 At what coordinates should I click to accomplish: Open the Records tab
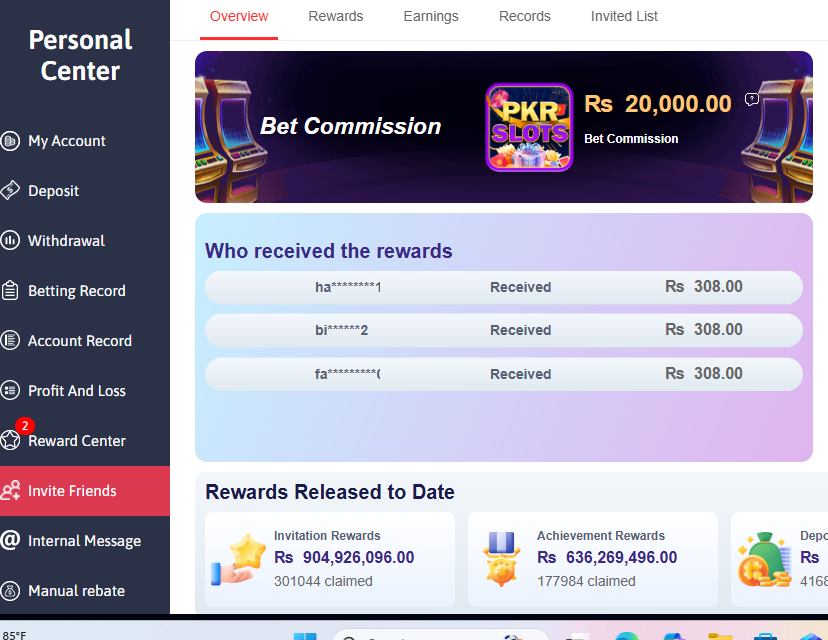click(524, 16)
